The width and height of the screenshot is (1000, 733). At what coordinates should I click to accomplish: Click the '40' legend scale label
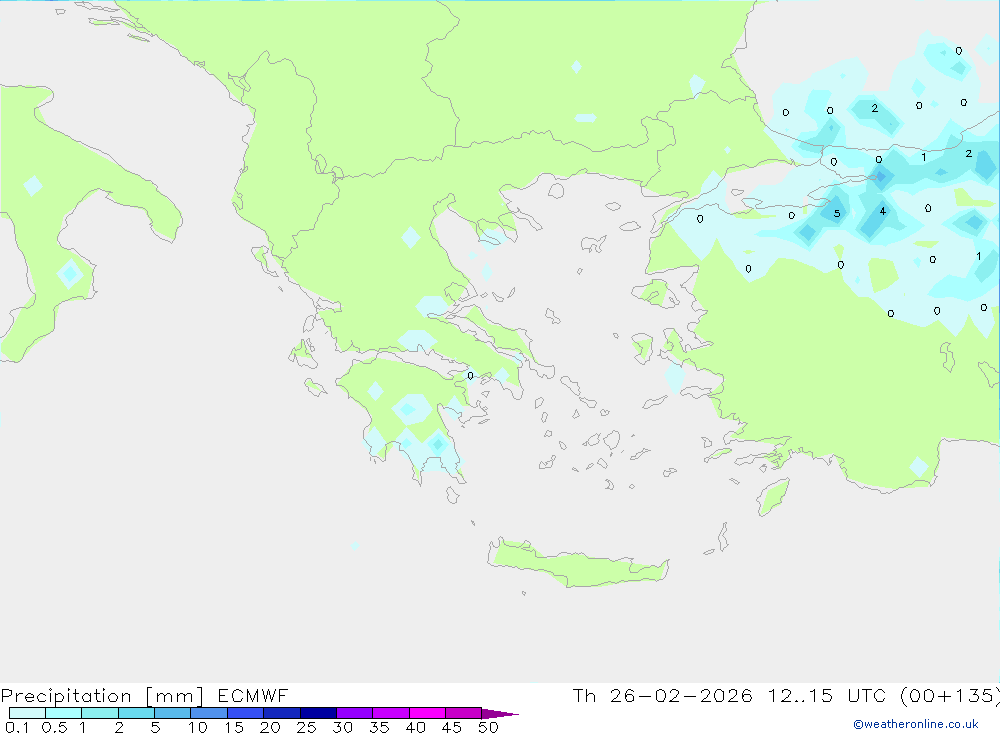415,727
